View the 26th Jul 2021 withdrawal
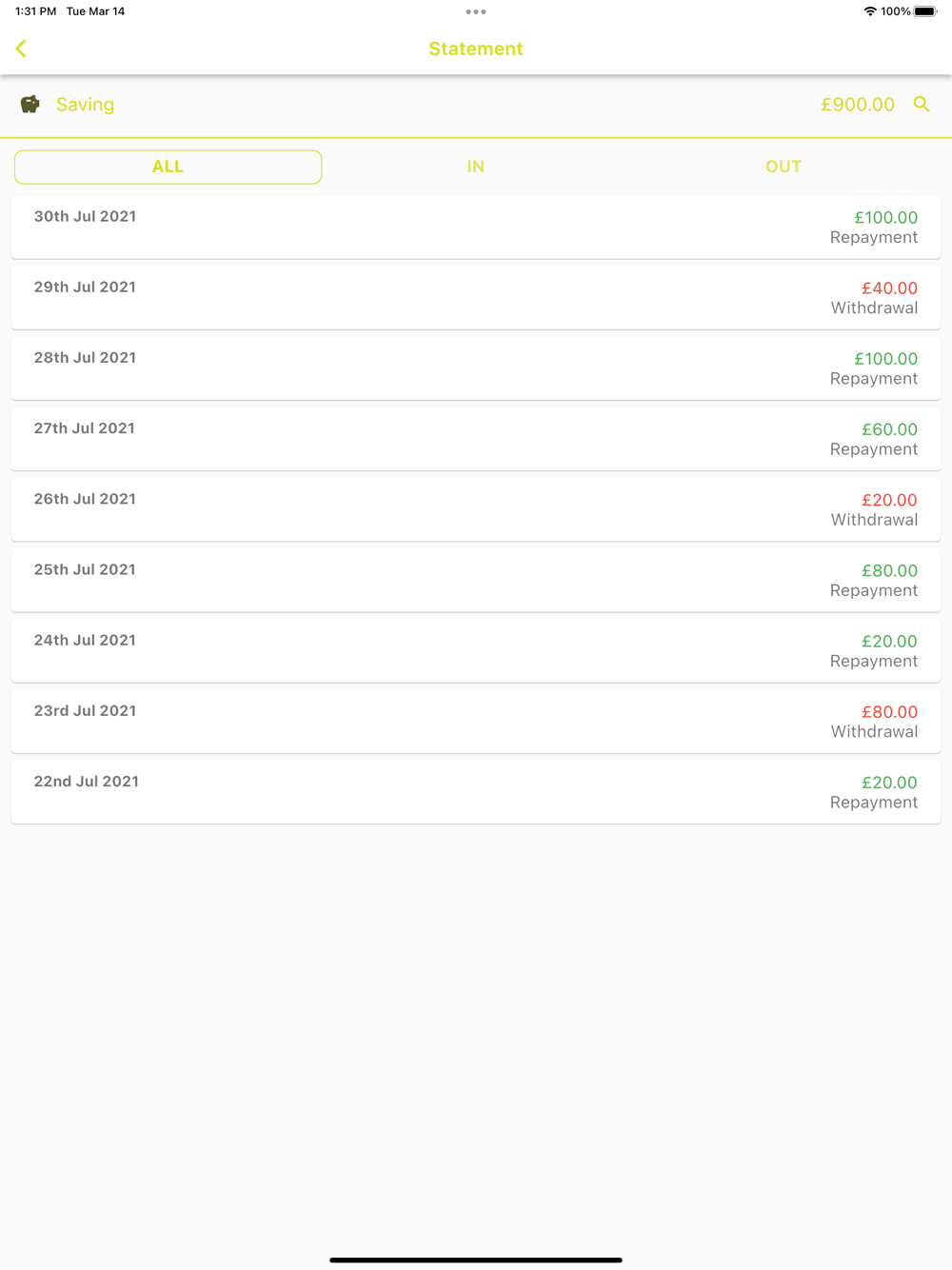This screenshot has height=1270, width=952. (475, 509)
